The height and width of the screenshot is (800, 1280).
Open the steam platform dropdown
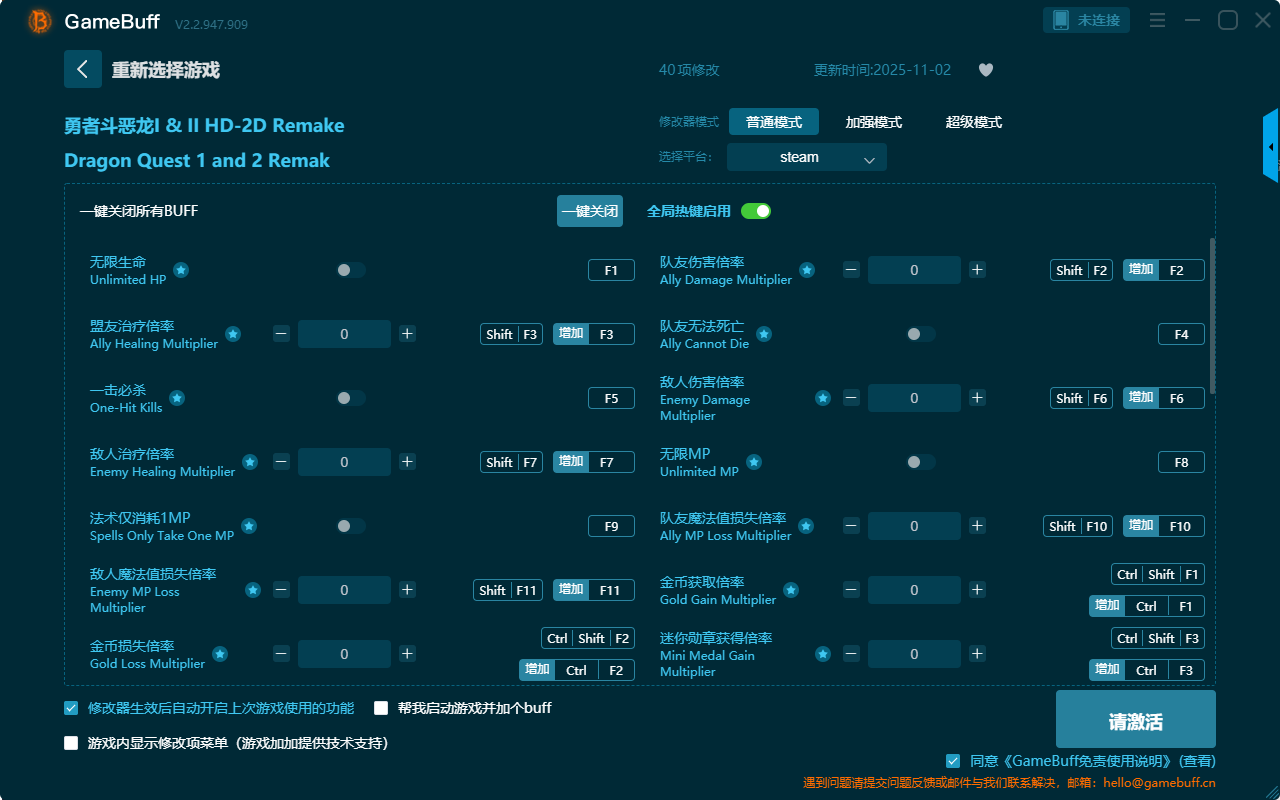pyautogui.click(x=806, y=157)
